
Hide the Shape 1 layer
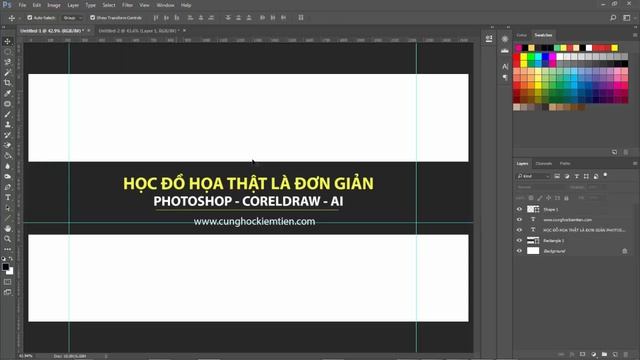pos(519,209)
